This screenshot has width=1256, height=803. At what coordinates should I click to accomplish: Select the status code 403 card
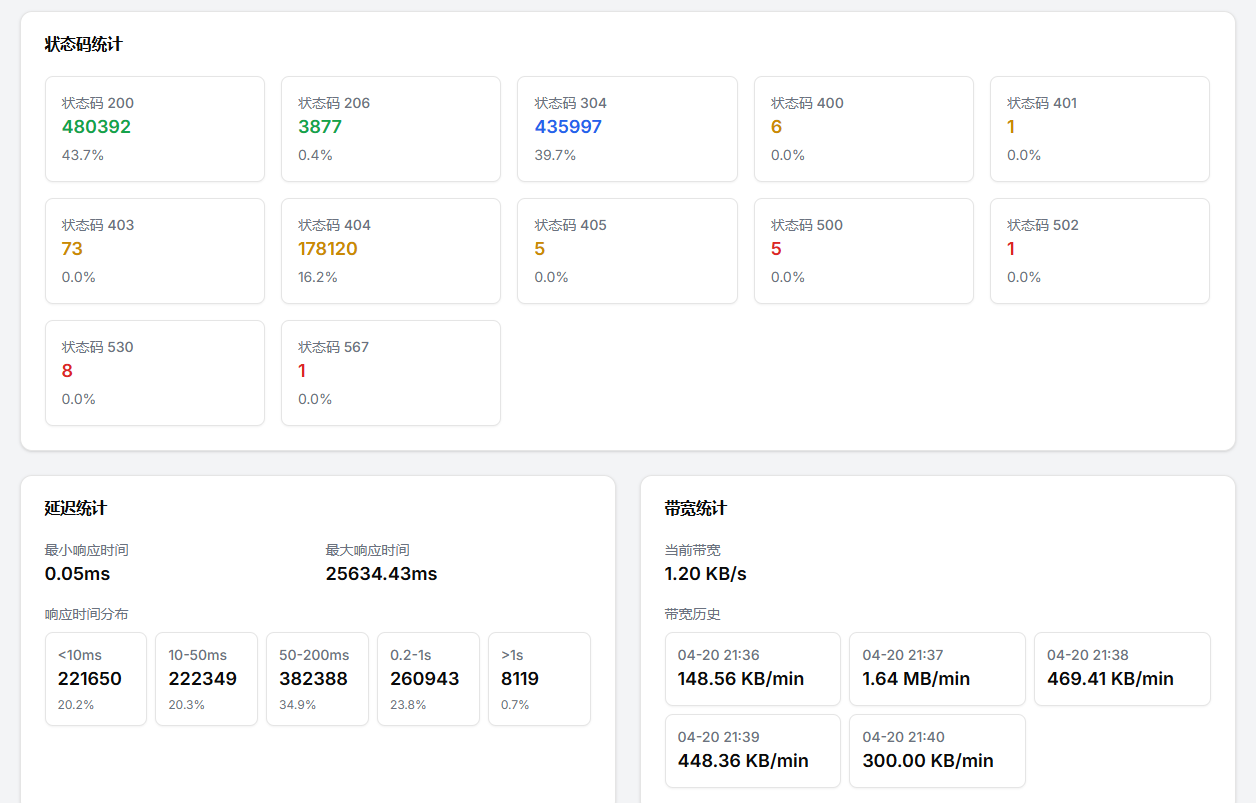[x=155, y=251]
